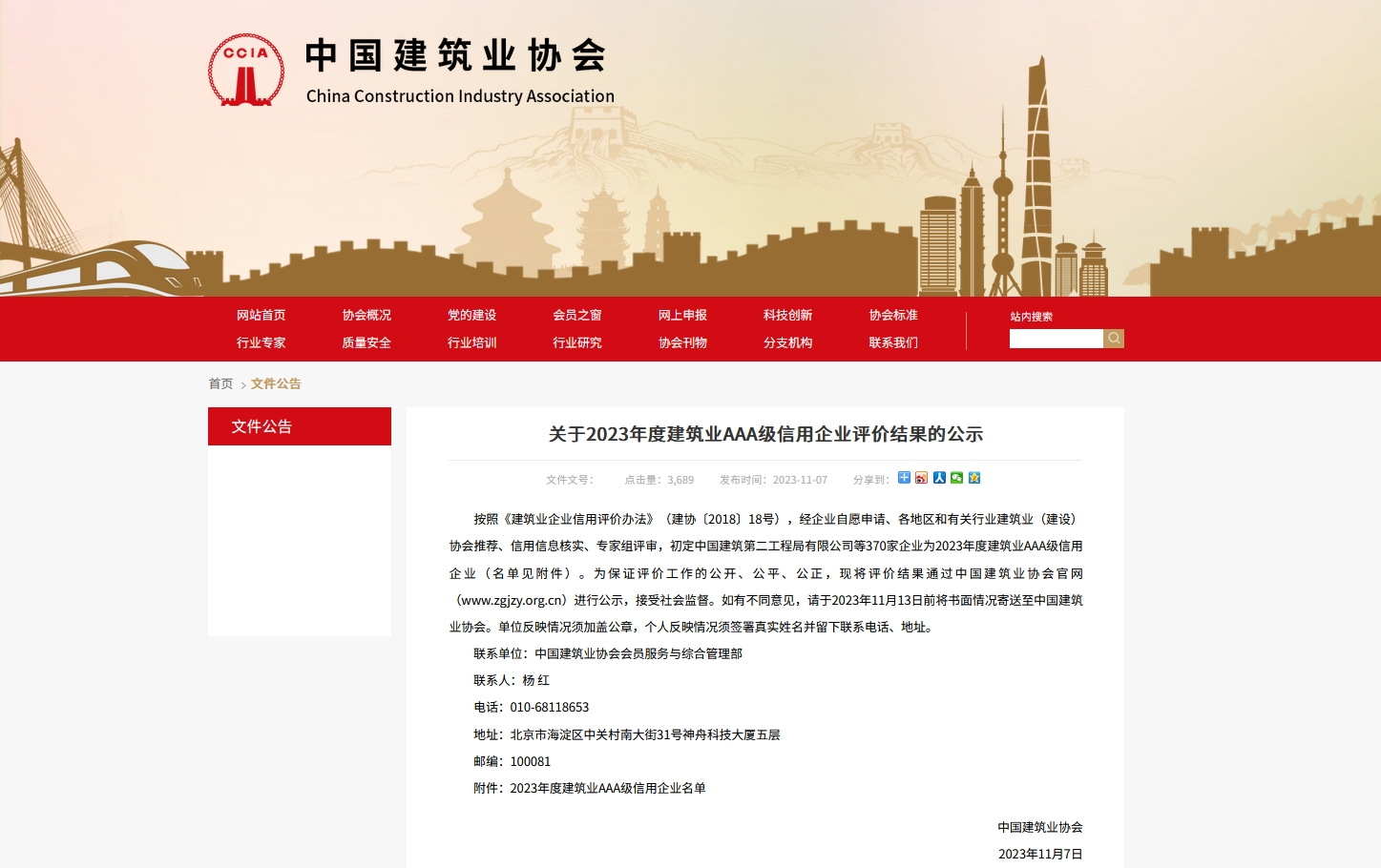The height and width of the screenshot is (868, 1381).
Task: Go to 党的建设 section
Action: click(x=471, y=315)
